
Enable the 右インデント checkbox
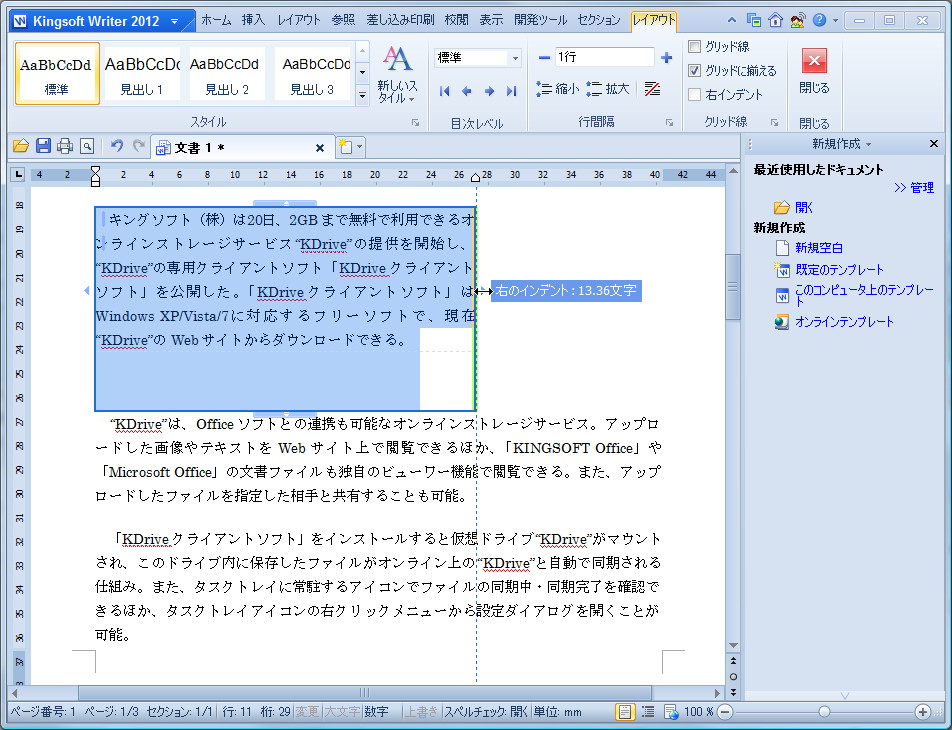694,94
